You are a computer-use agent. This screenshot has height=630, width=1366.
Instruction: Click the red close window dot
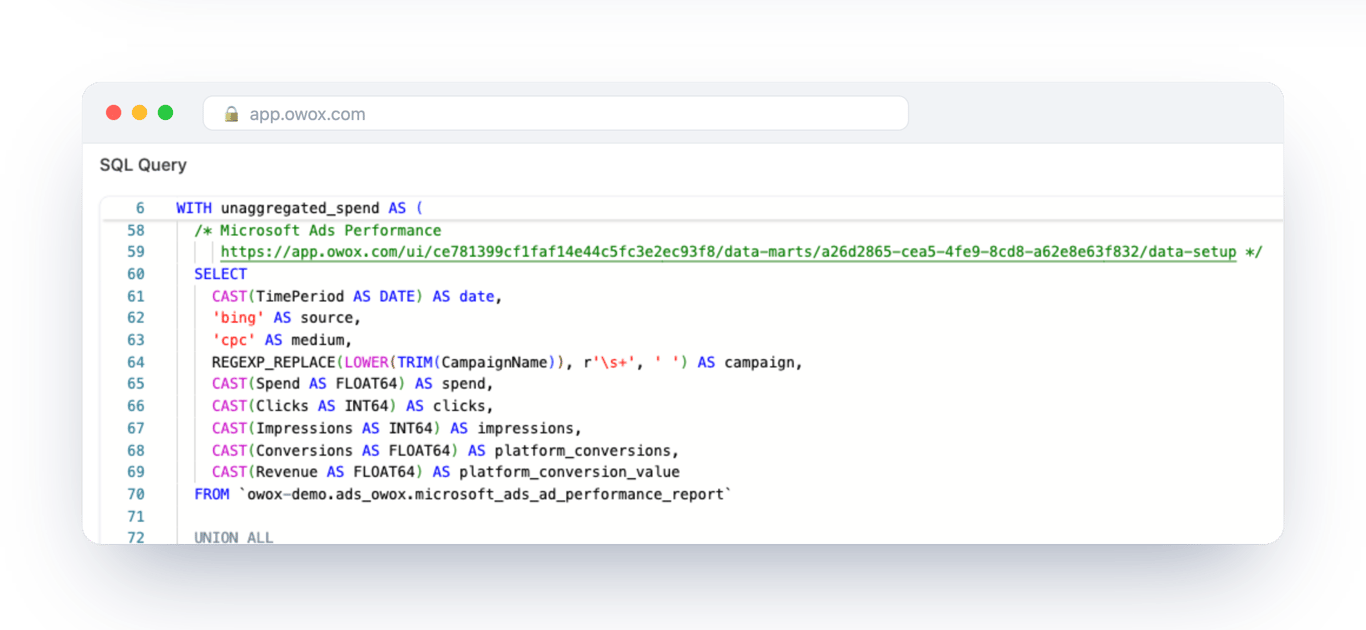(x=114, y=113)
